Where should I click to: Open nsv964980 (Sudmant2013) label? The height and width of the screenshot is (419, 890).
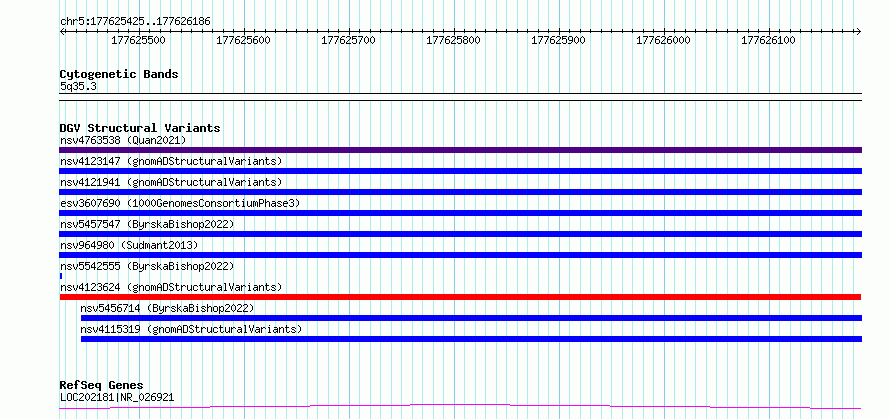(x=129, y=245)
